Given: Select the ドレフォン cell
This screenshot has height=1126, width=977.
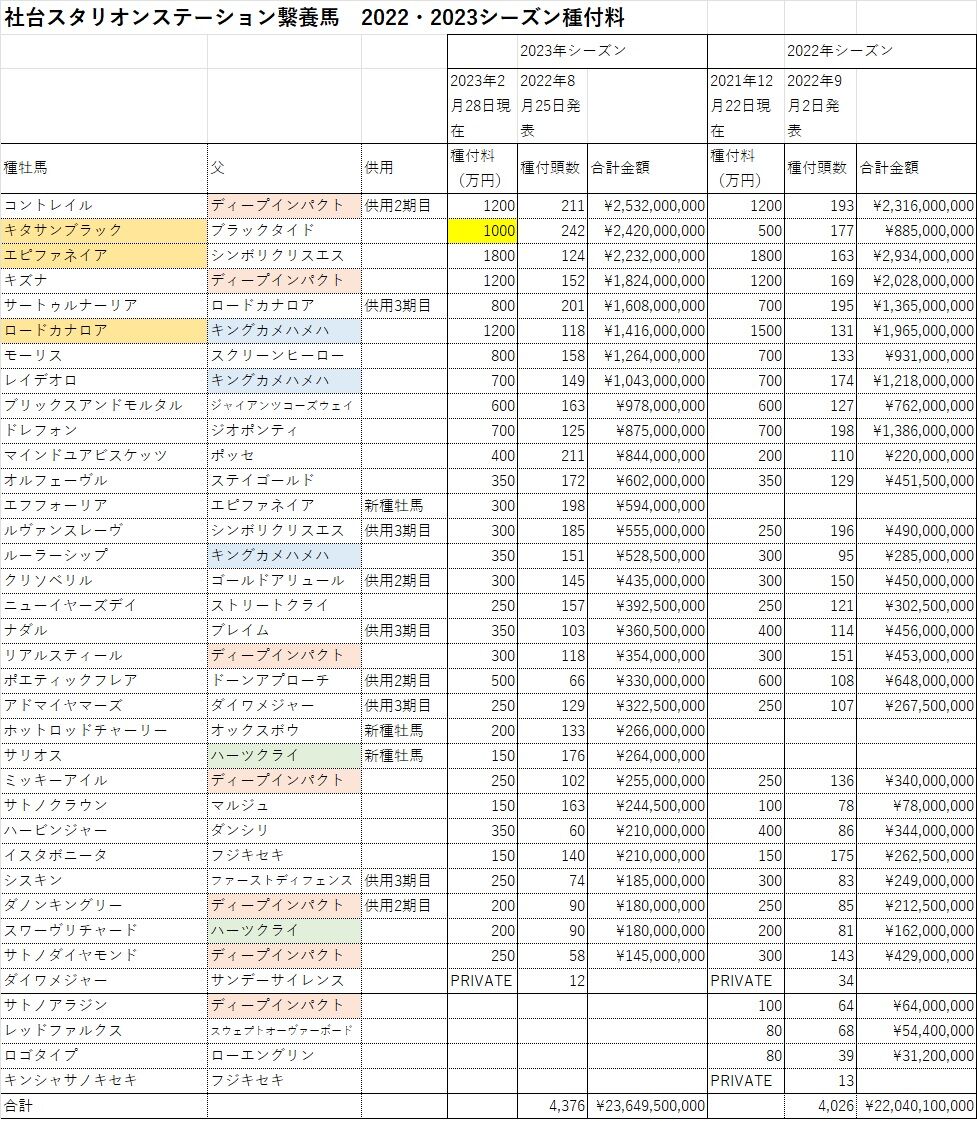Looking at the screenshot, I should click(104, 430).
